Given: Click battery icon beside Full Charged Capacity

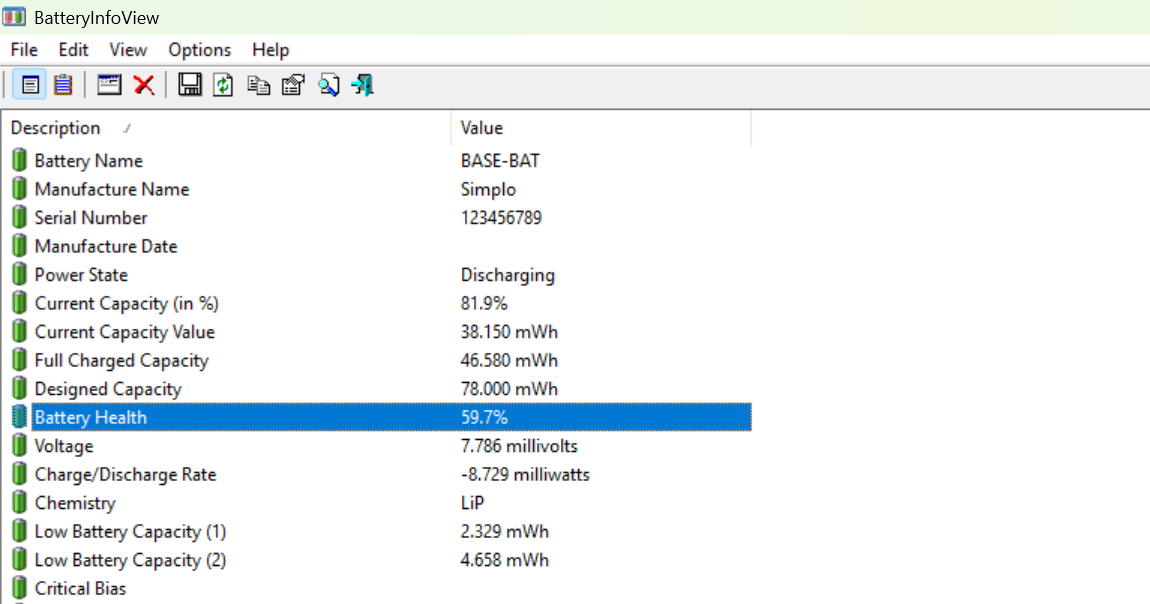Looking at the screenshot, I should [20, 360].
